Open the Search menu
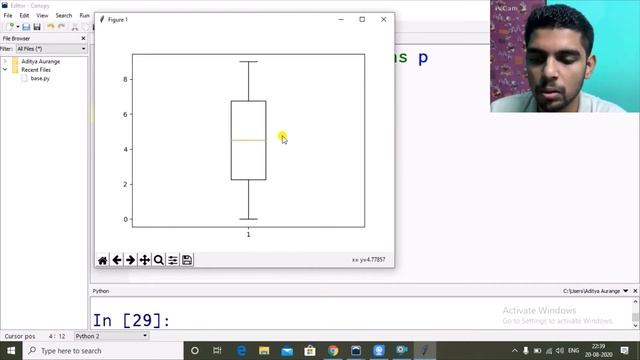The image size is (640, 360). (x=64, y=16)
